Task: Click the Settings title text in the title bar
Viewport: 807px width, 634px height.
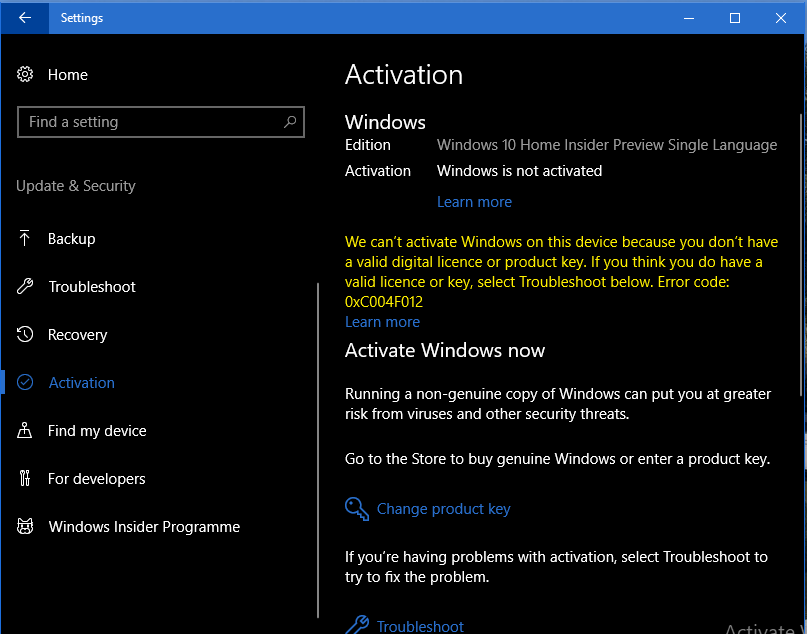Action: [82, 18]
